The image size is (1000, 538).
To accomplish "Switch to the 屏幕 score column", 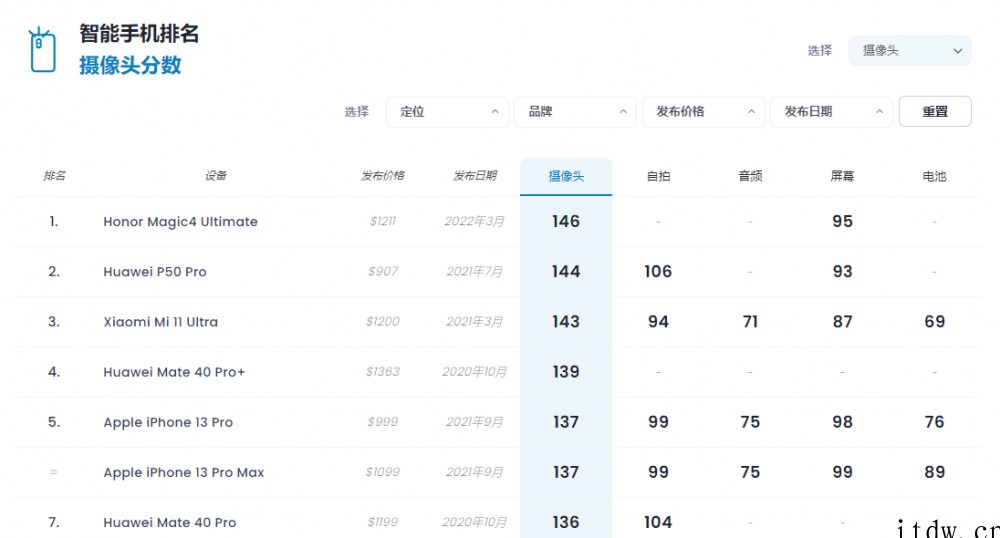I will tap(842, 177).
